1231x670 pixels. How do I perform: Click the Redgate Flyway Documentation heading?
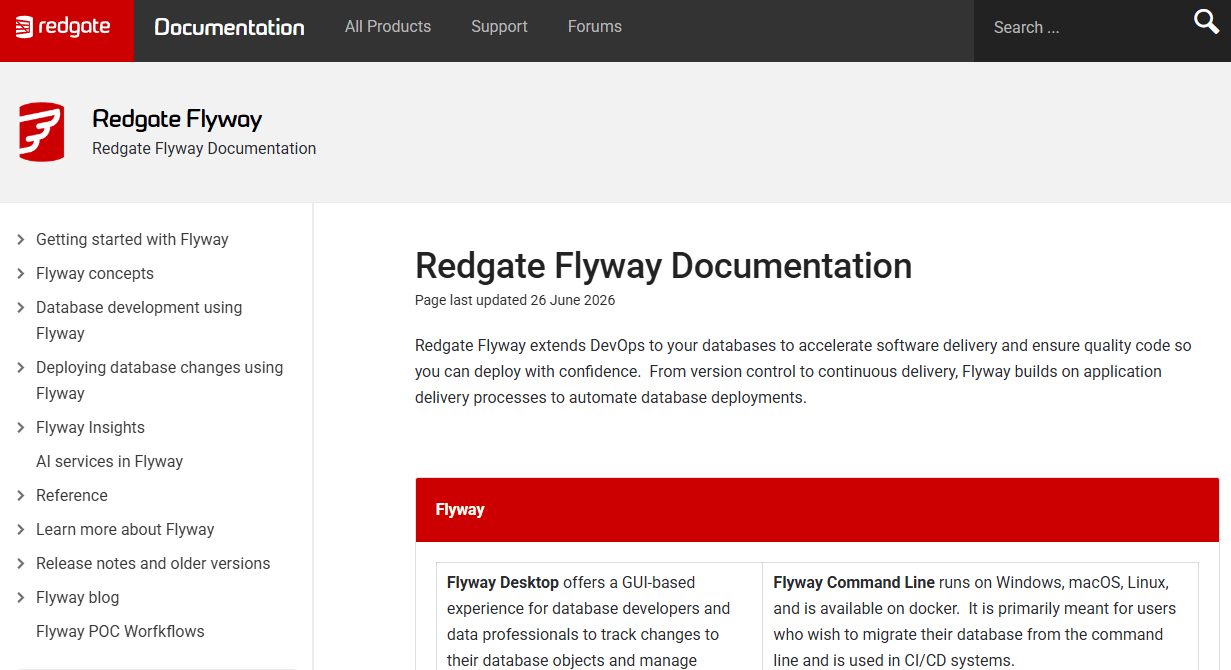(x=664, y=266)
